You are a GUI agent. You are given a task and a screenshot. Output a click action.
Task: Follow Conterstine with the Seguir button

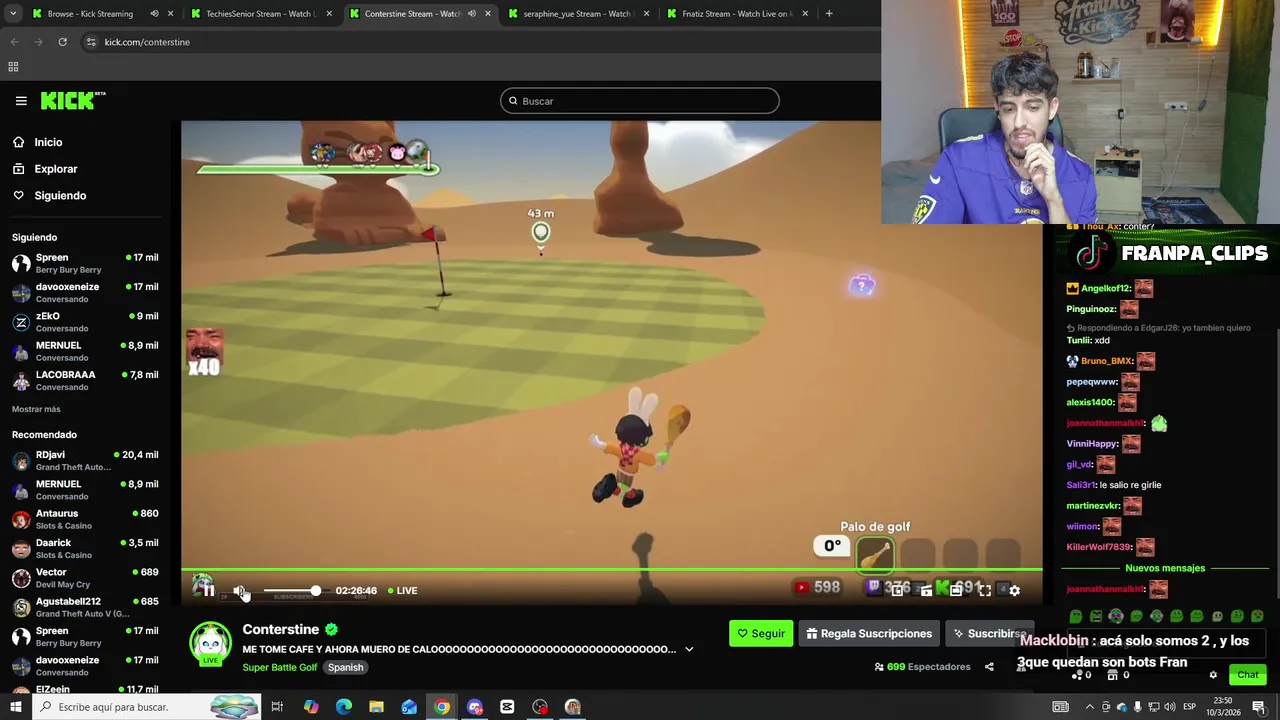[761, 634]
